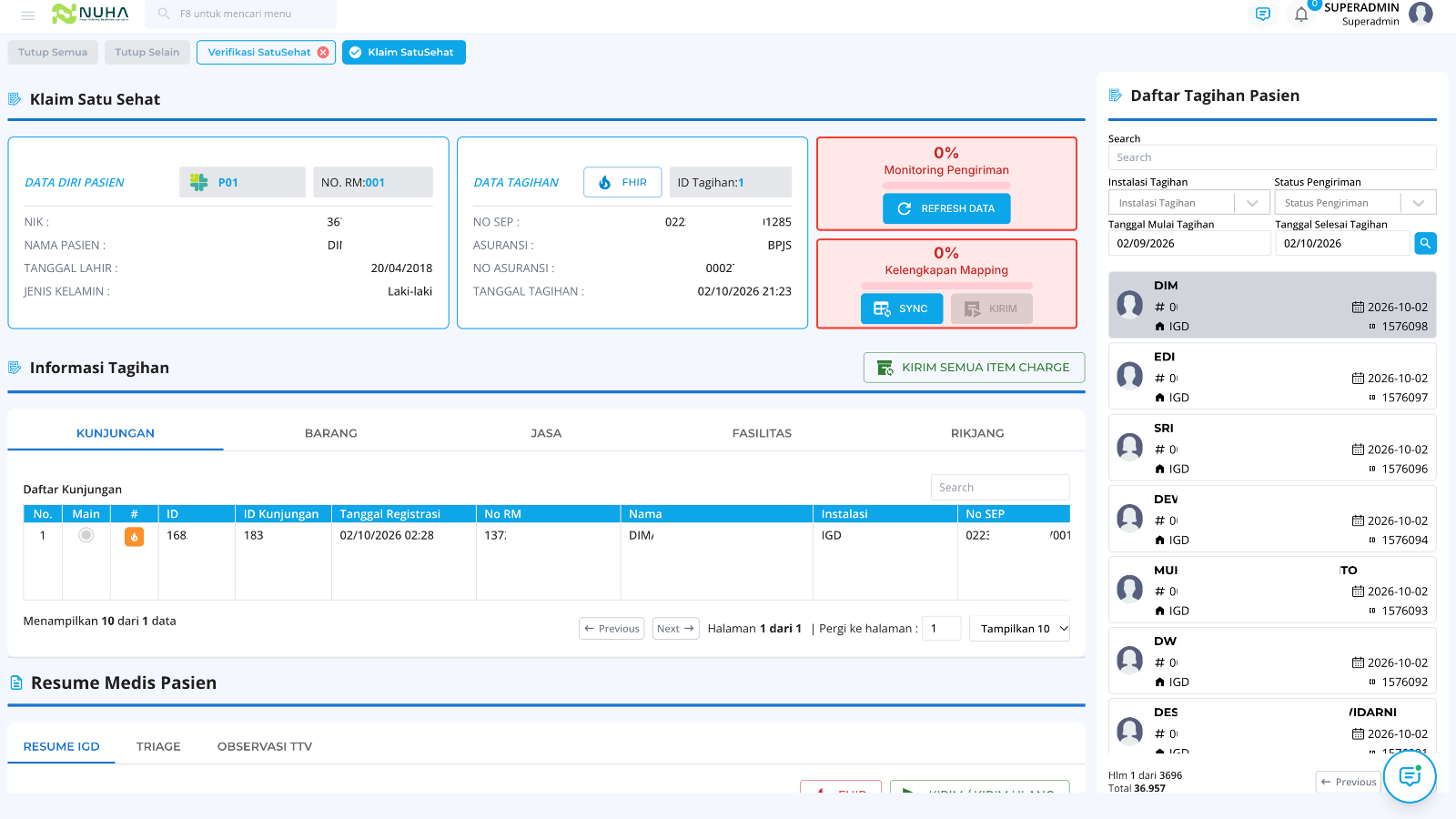Click the Tanggal Selesai Tagihan date field
This screenshot has height=819, width=1456.
point(1343,243)
